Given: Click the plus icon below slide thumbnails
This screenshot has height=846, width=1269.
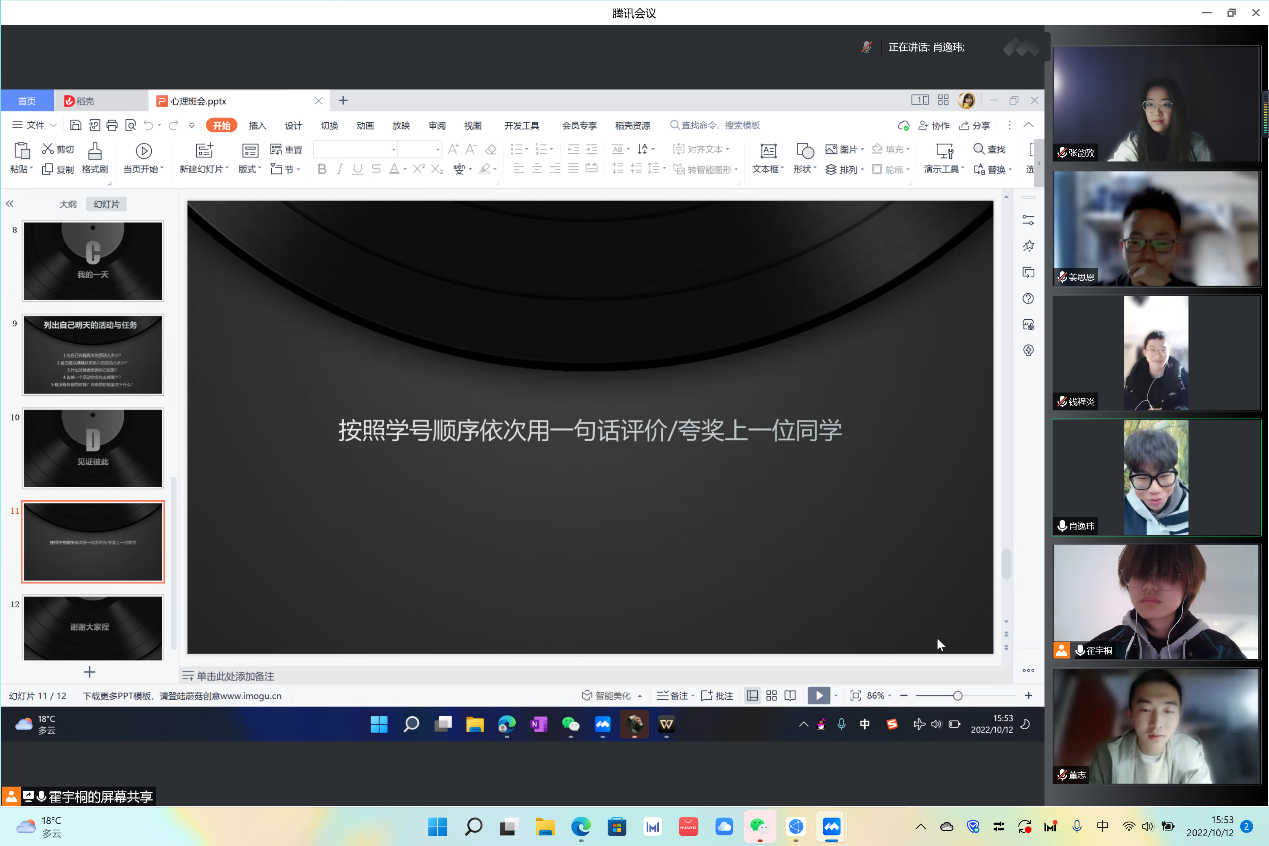Looking at the screenshot, I should 90,672.
